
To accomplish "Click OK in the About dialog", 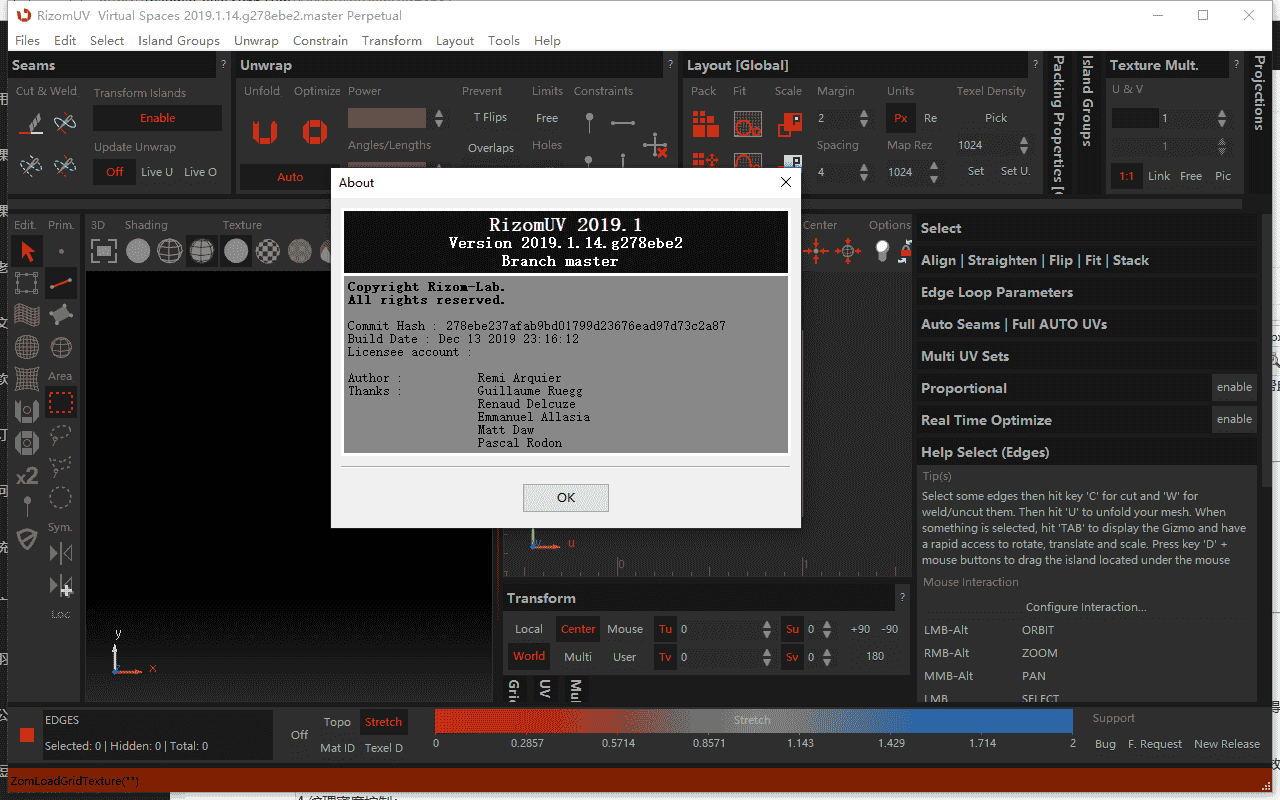I will pos(565,498).
